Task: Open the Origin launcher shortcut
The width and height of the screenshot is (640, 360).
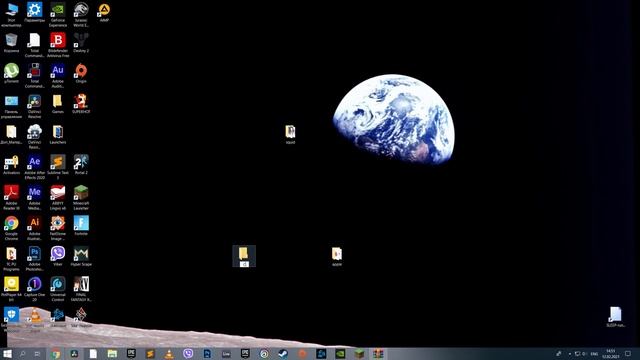Action: (x=81, y=73)
